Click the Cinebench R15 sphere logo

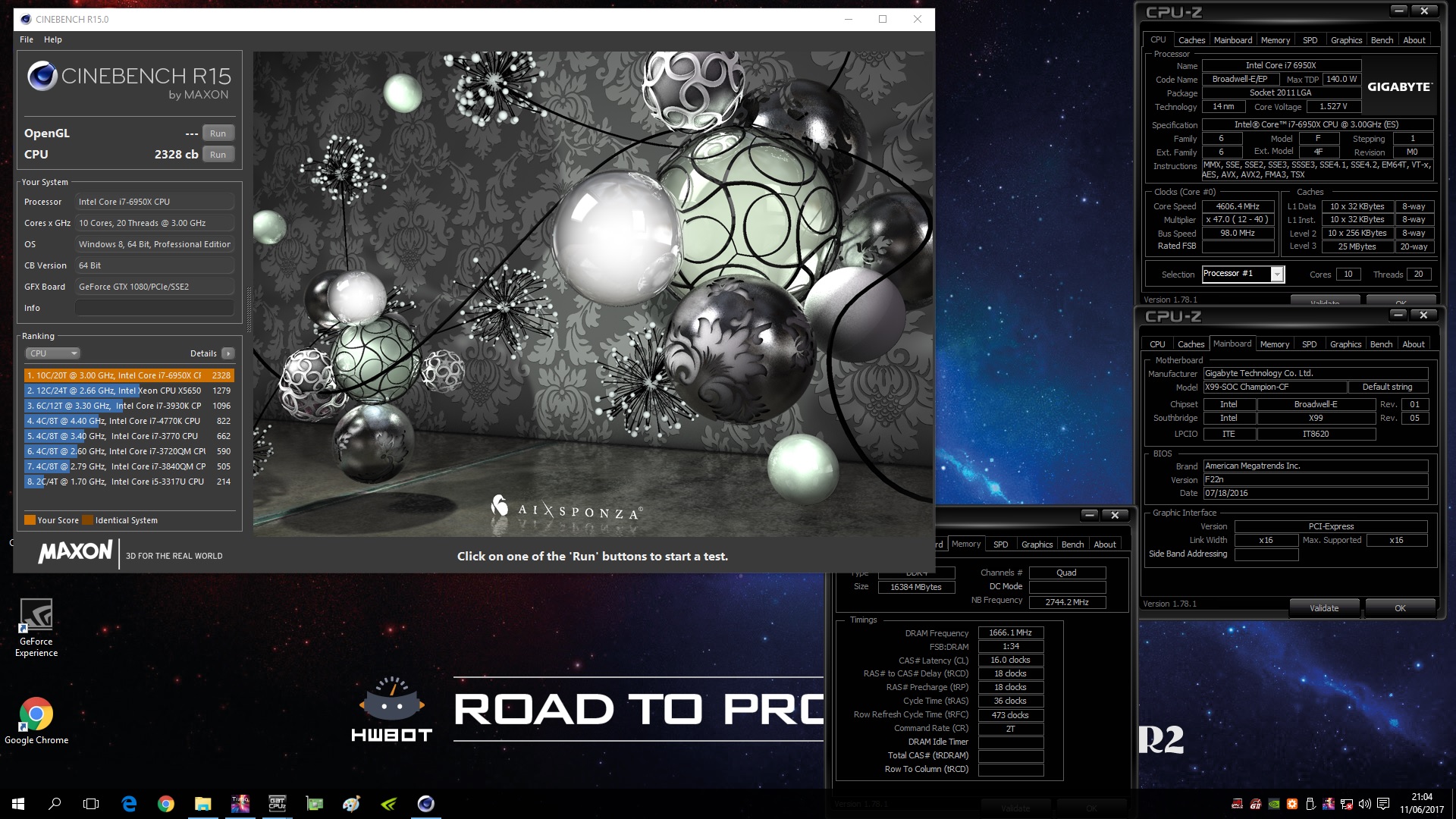42,76
